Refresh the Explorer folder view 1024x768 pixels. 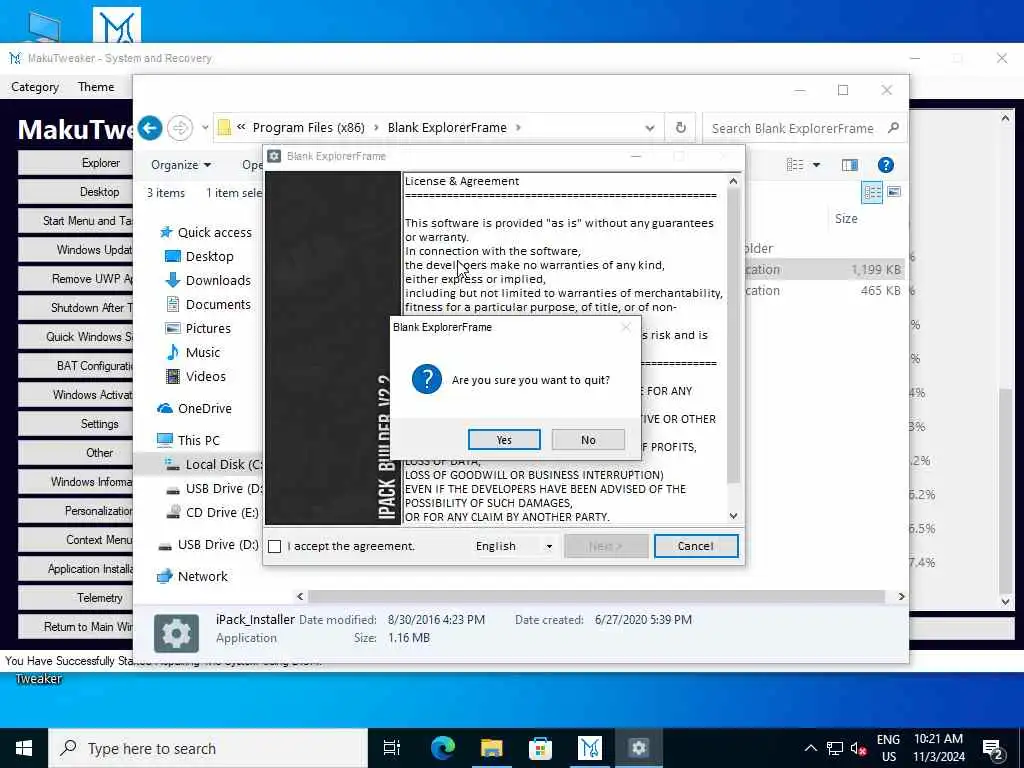[680, 128]
